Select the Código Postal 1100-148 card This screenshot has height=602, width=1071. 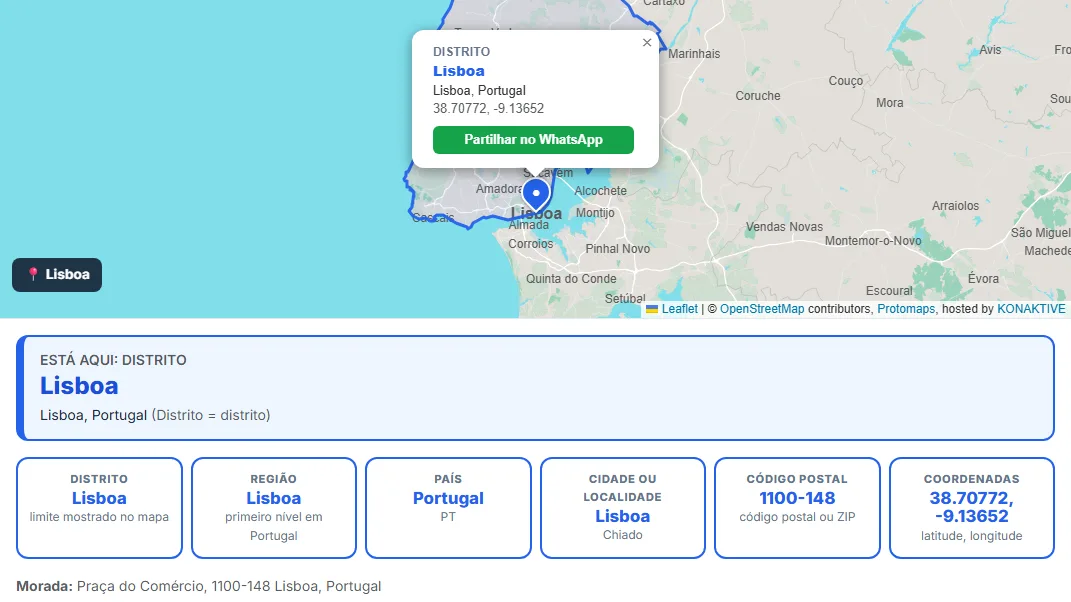coord(797,508)
